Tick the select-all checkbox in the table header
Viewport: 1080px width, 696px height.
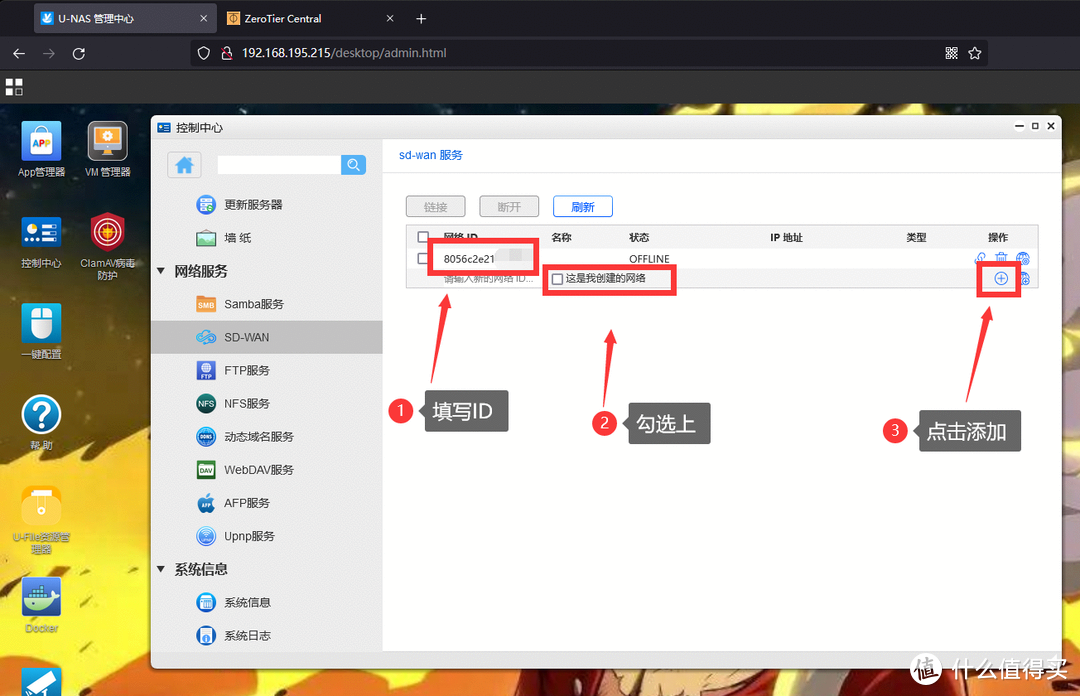click(421, 237)
